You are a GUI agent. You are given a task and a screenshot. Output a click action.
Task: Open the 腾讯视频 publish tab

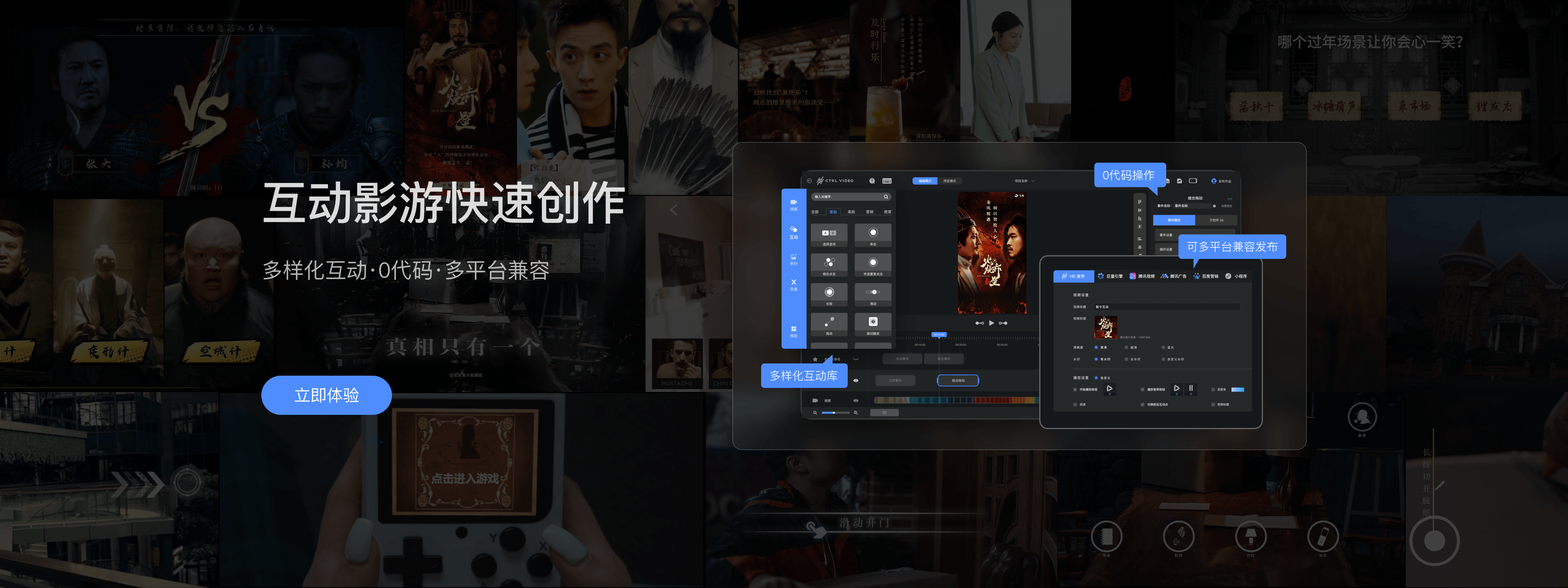pyautogui.click(x=1143, y=276)
